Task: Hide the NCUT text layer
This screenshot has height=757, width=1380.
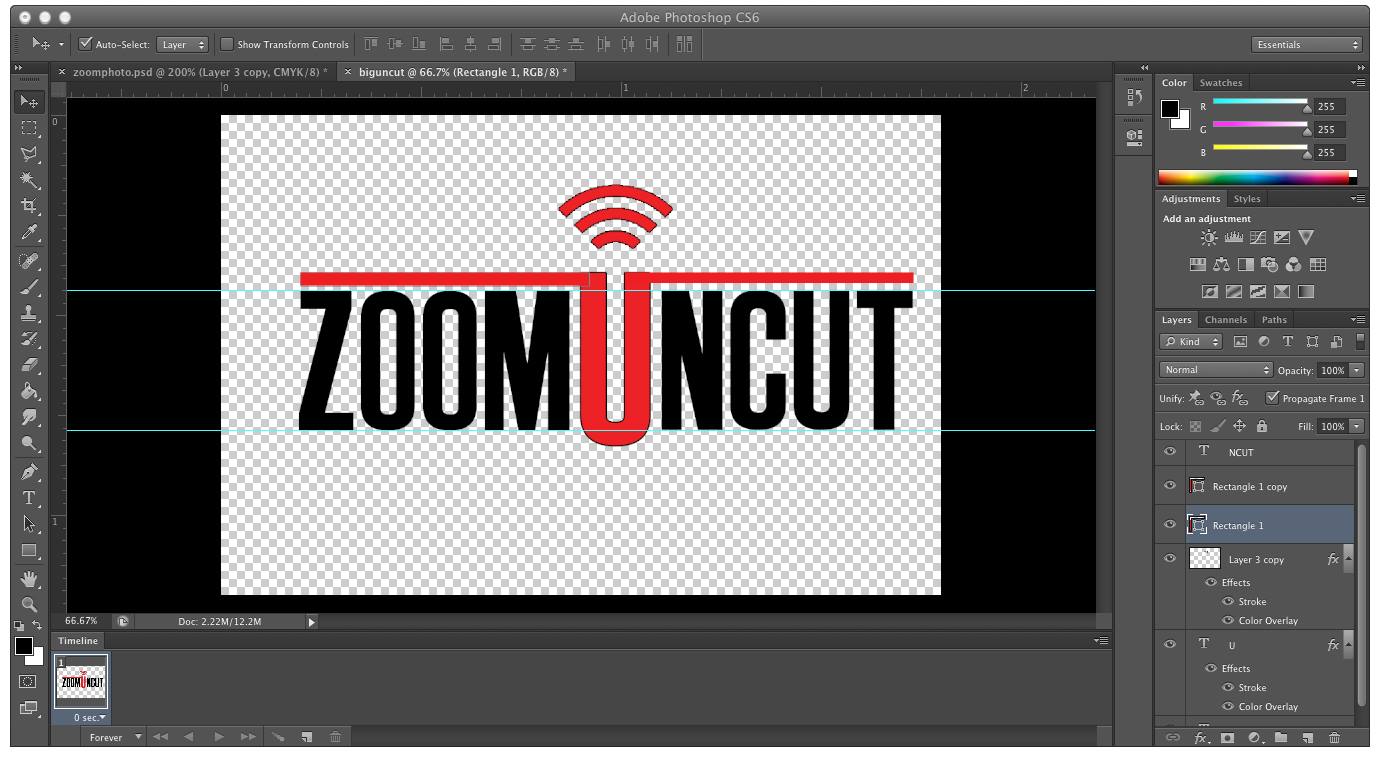Action: click(x=1170, y=452)
